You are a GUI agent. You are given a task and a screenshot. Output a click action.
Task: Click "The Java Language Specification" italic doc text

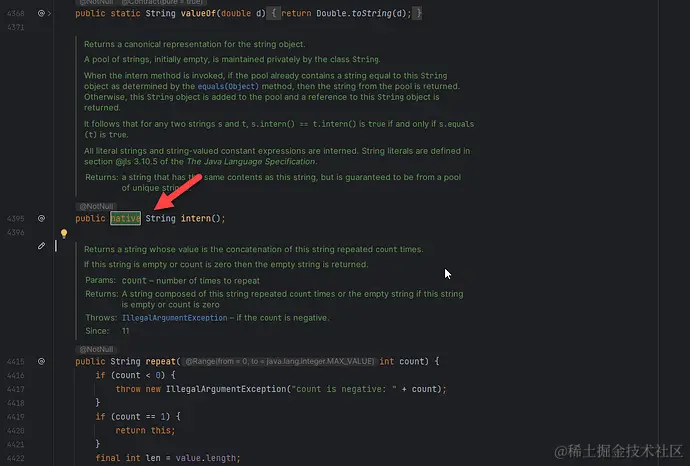tap(251, 161)
